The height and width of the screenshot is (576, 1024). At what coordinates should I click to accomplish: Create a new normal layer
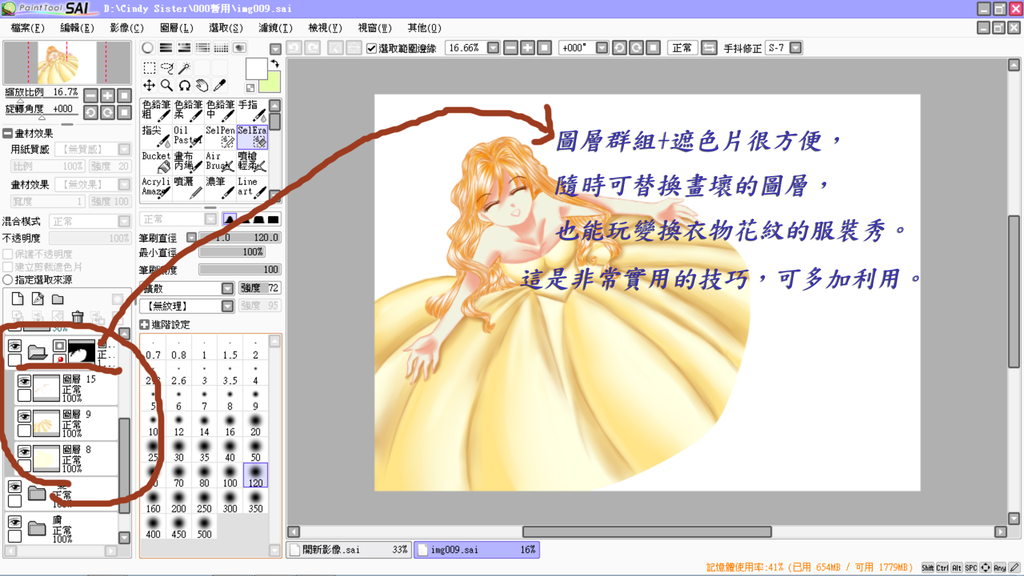coord(18,299)
